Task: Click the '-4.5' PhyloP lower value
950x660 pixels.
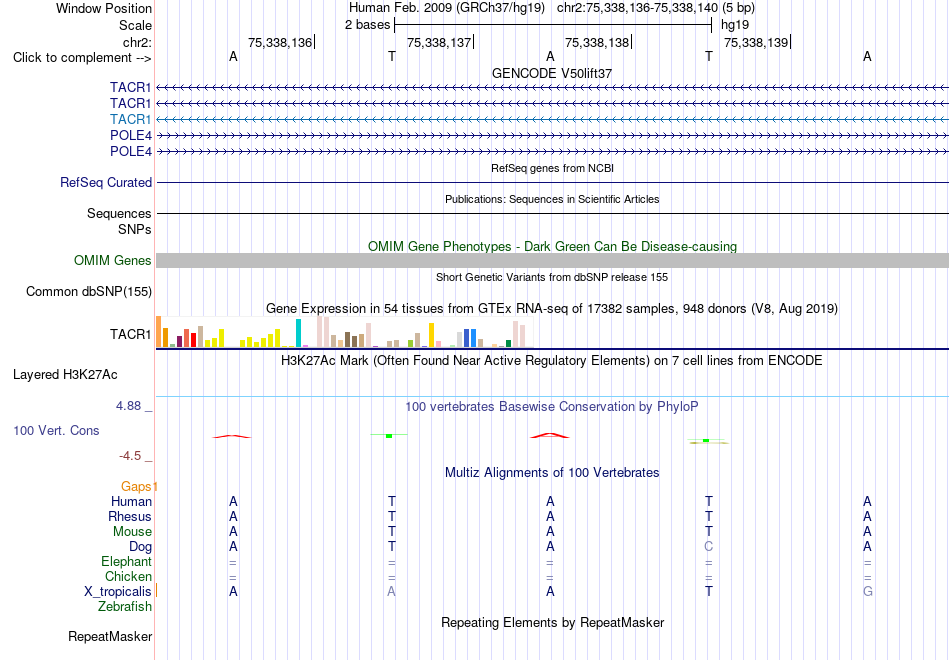Action: [x=130, y=456]
